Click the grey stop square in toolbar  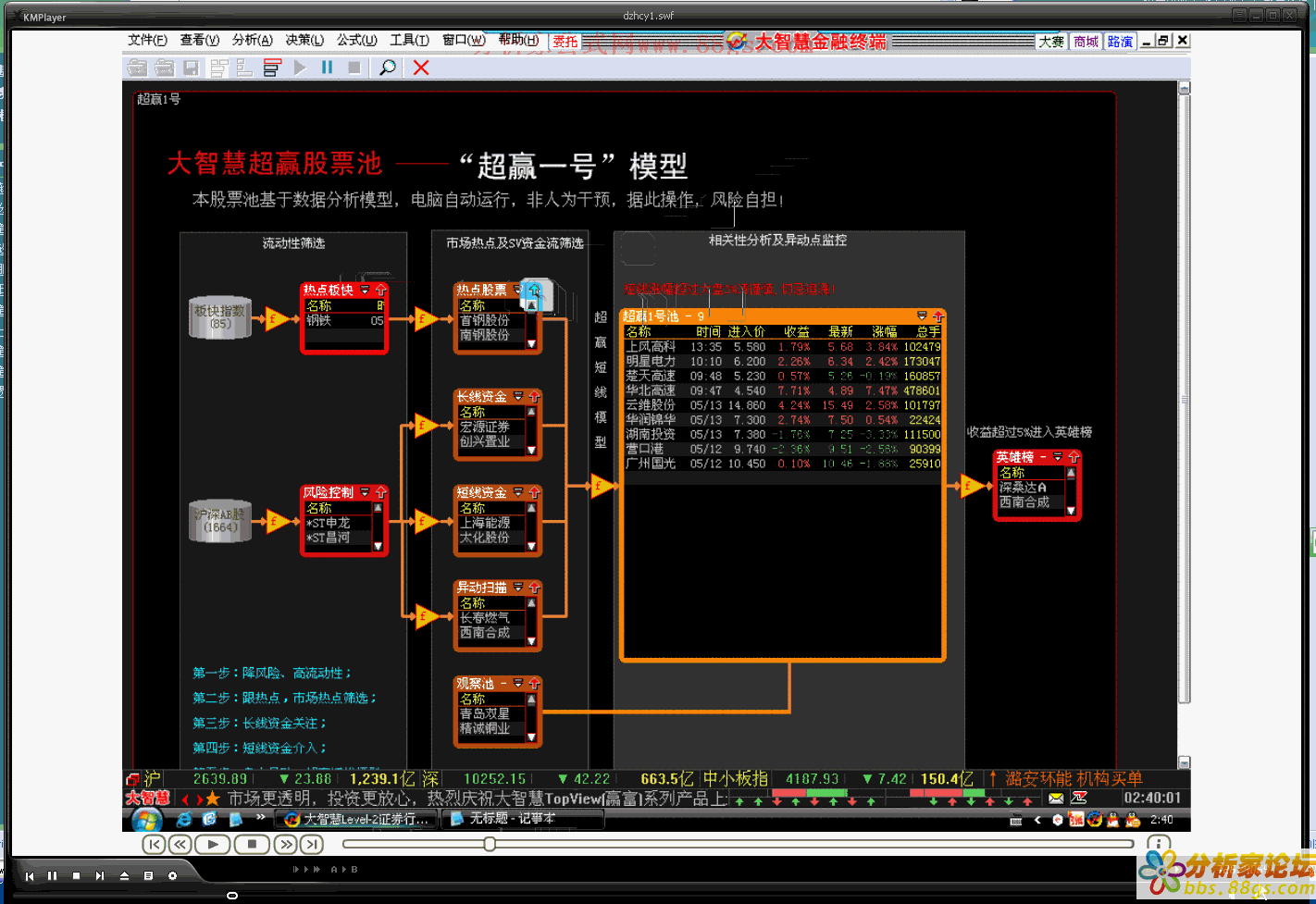point(354,68)
